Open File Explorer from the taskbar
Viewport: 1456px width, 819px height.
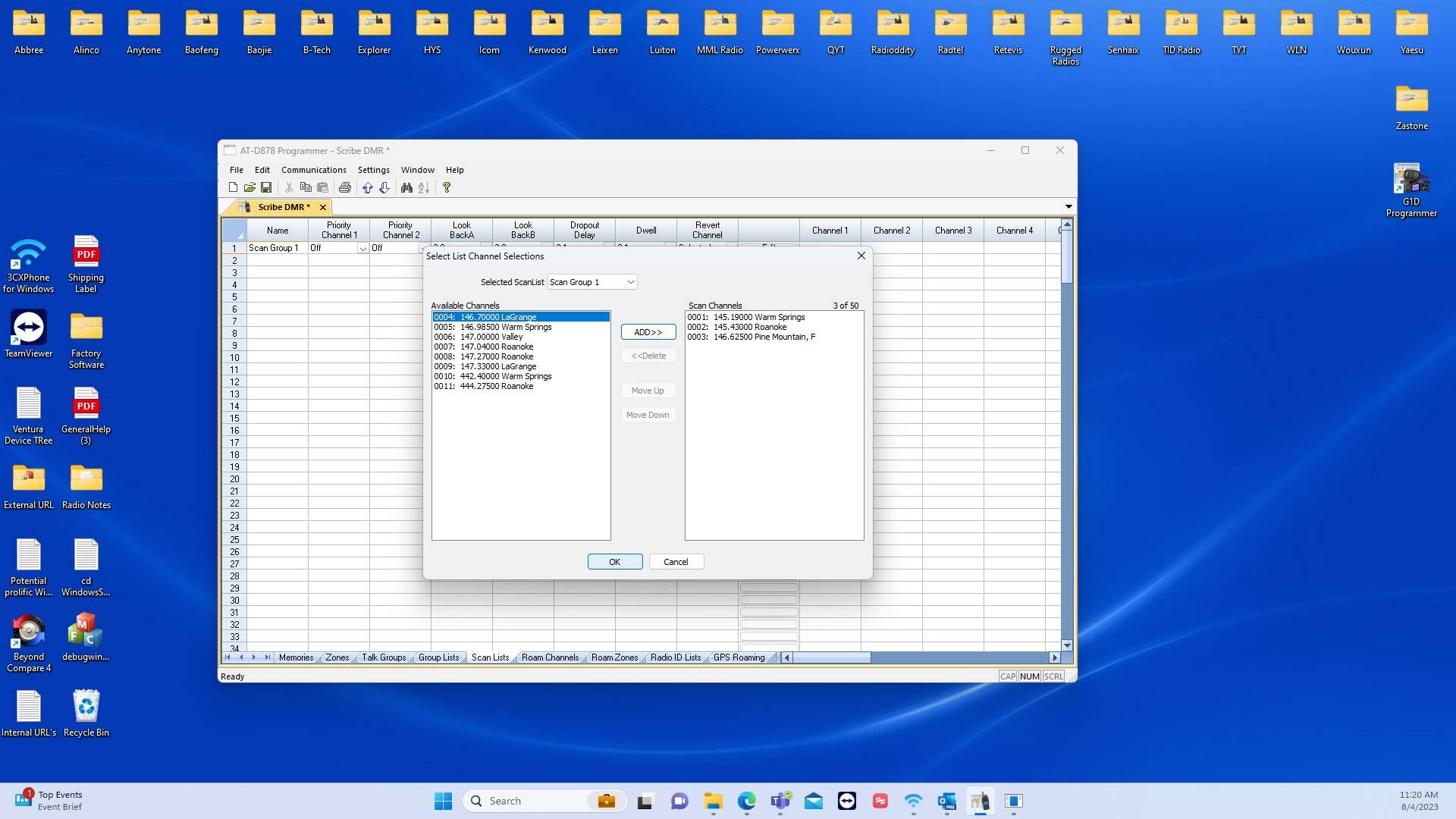713,801
